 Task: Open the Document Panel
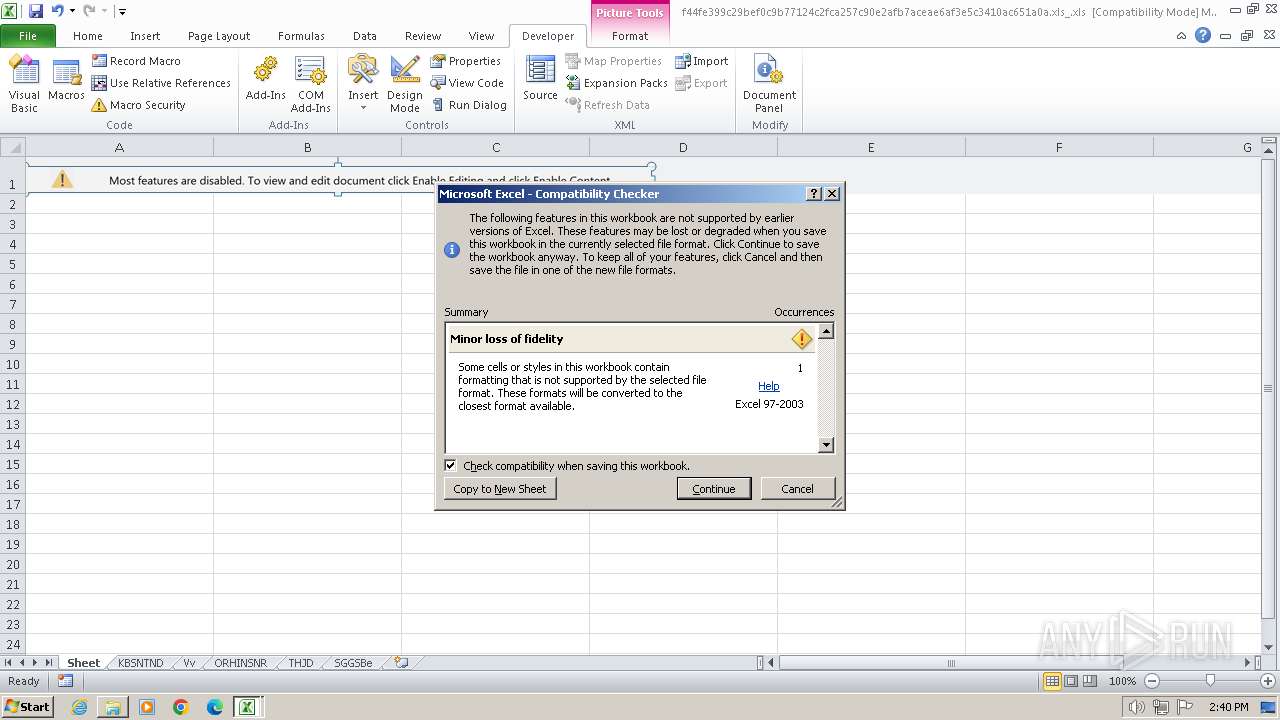pos(769,85)
